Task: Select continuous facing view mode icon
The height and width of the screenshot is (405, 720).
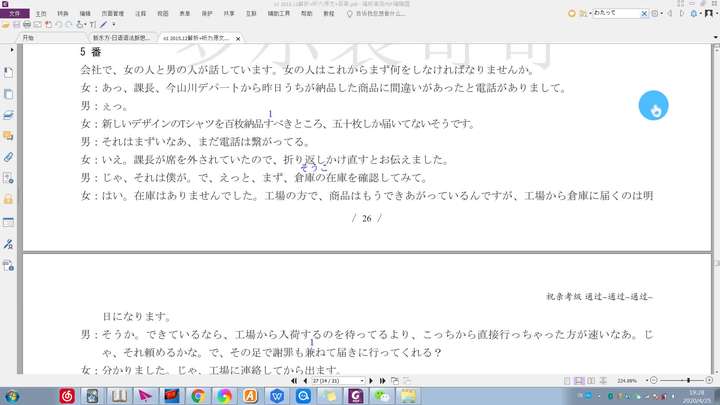Action: [x=603, y=381]
